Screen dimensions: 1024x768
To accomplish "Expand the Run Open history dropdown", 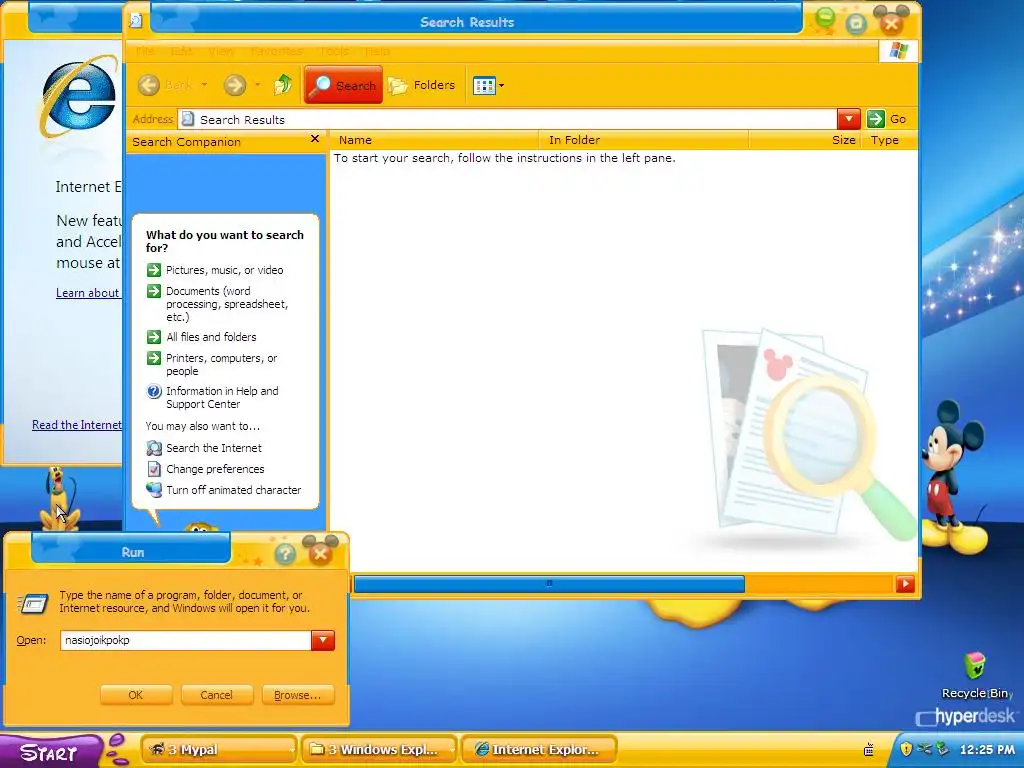I will pos(323,640).
